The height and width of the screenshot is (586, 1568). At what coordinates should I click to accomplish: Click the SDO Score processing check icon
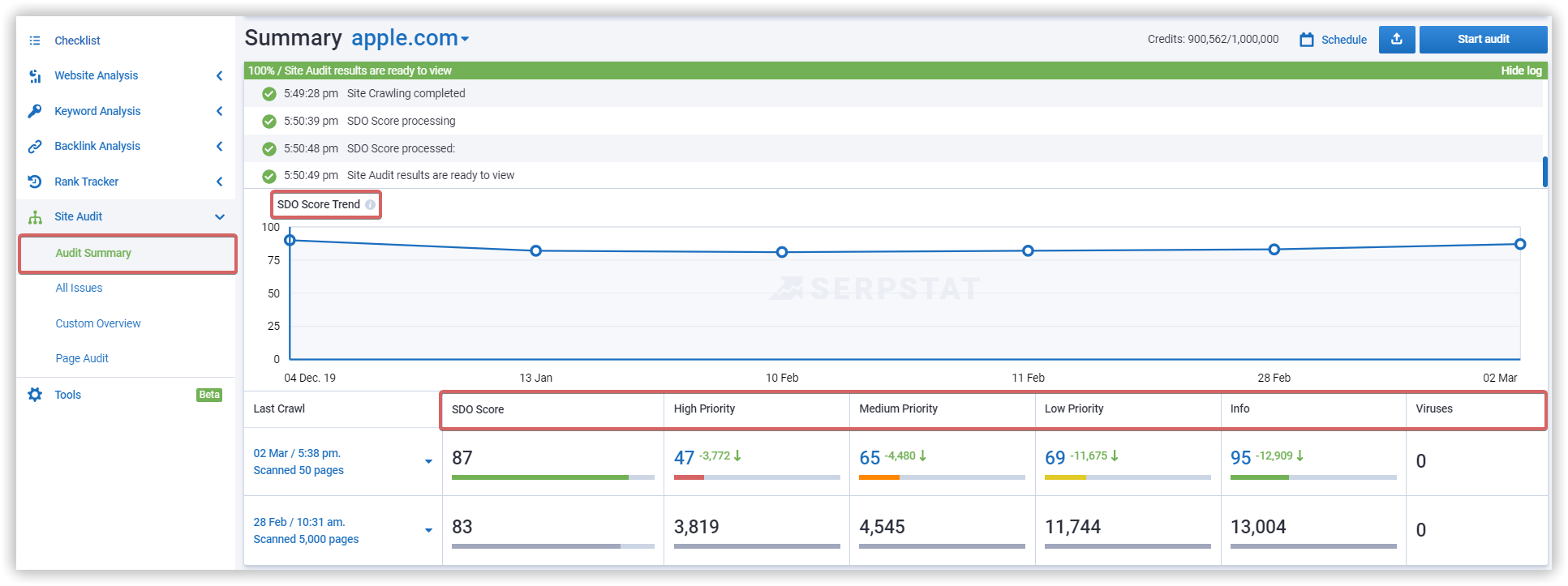tap(269, 122)
